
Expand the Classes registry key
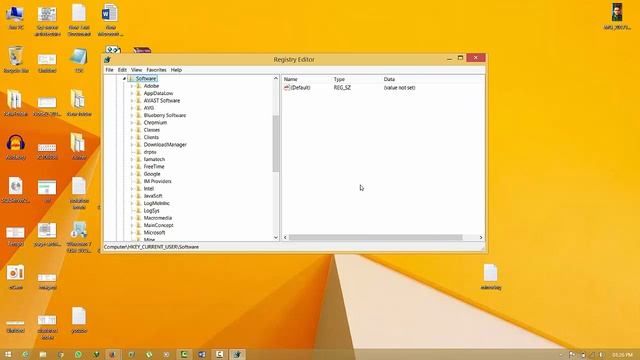pos(132,130)
